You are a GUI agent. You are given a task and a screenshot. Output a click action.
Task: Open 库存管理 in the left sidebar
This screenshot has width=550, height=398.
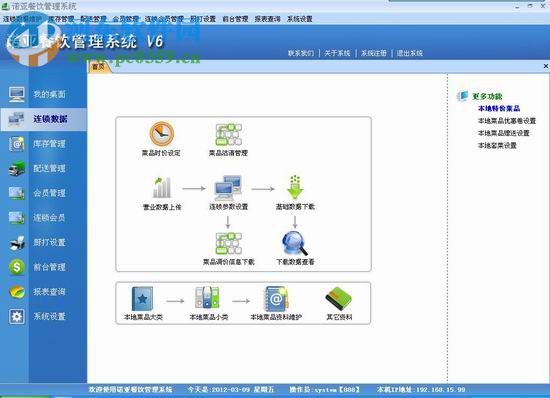[x=44, y=144]
